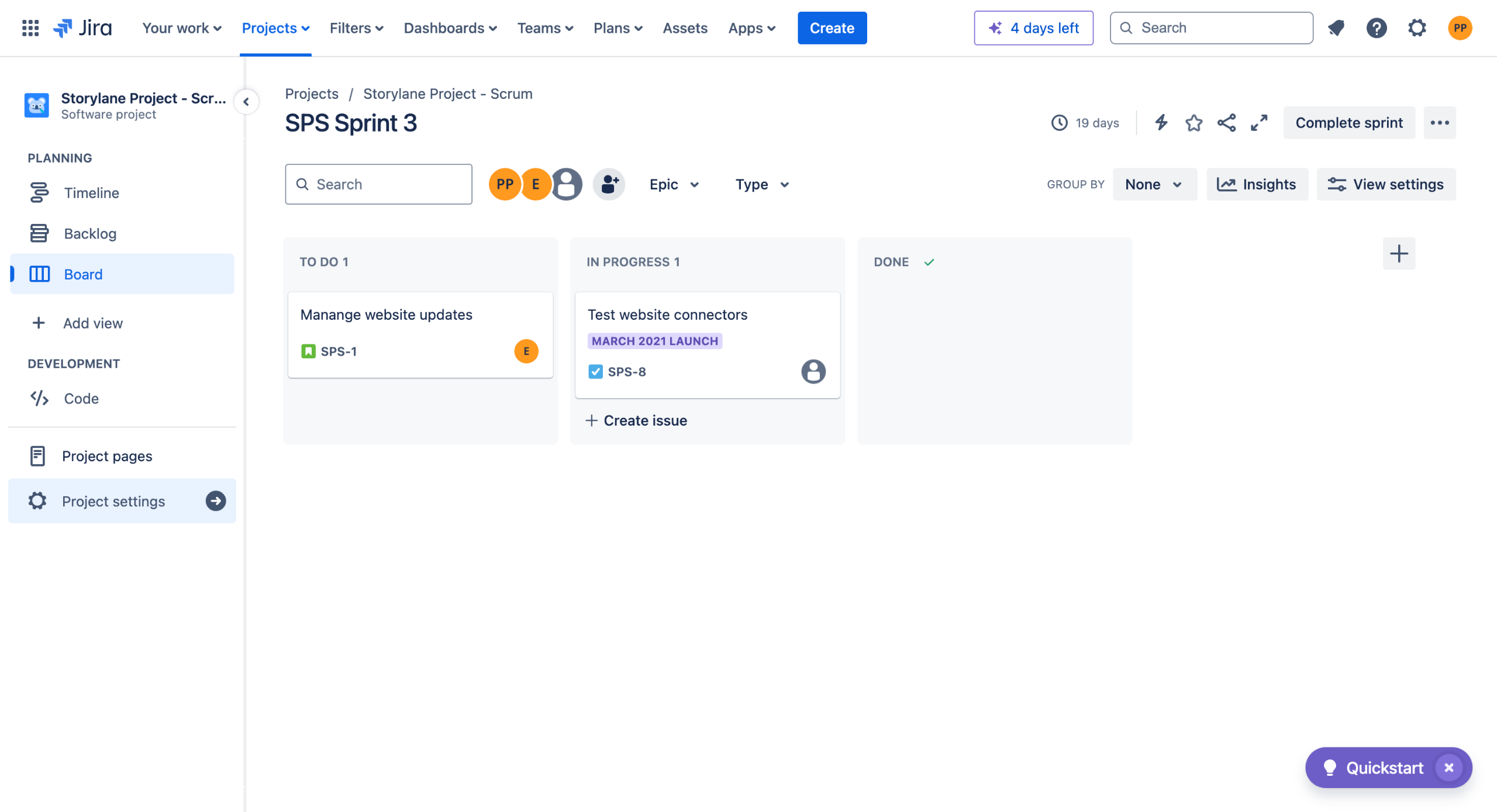This screenshot has height=812, width=1497.
Task: Filter board by PP avatar
Action: click(x=504, y=185)
